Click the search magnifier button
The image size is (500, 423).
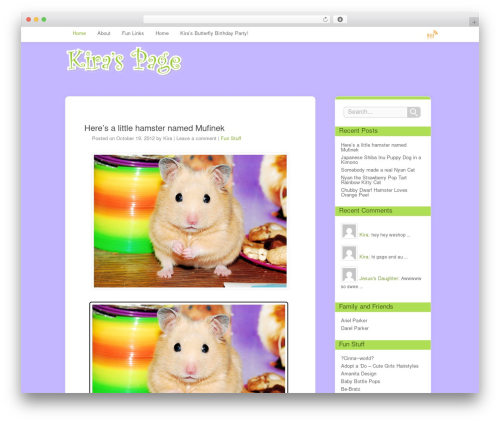coord(414,112)
